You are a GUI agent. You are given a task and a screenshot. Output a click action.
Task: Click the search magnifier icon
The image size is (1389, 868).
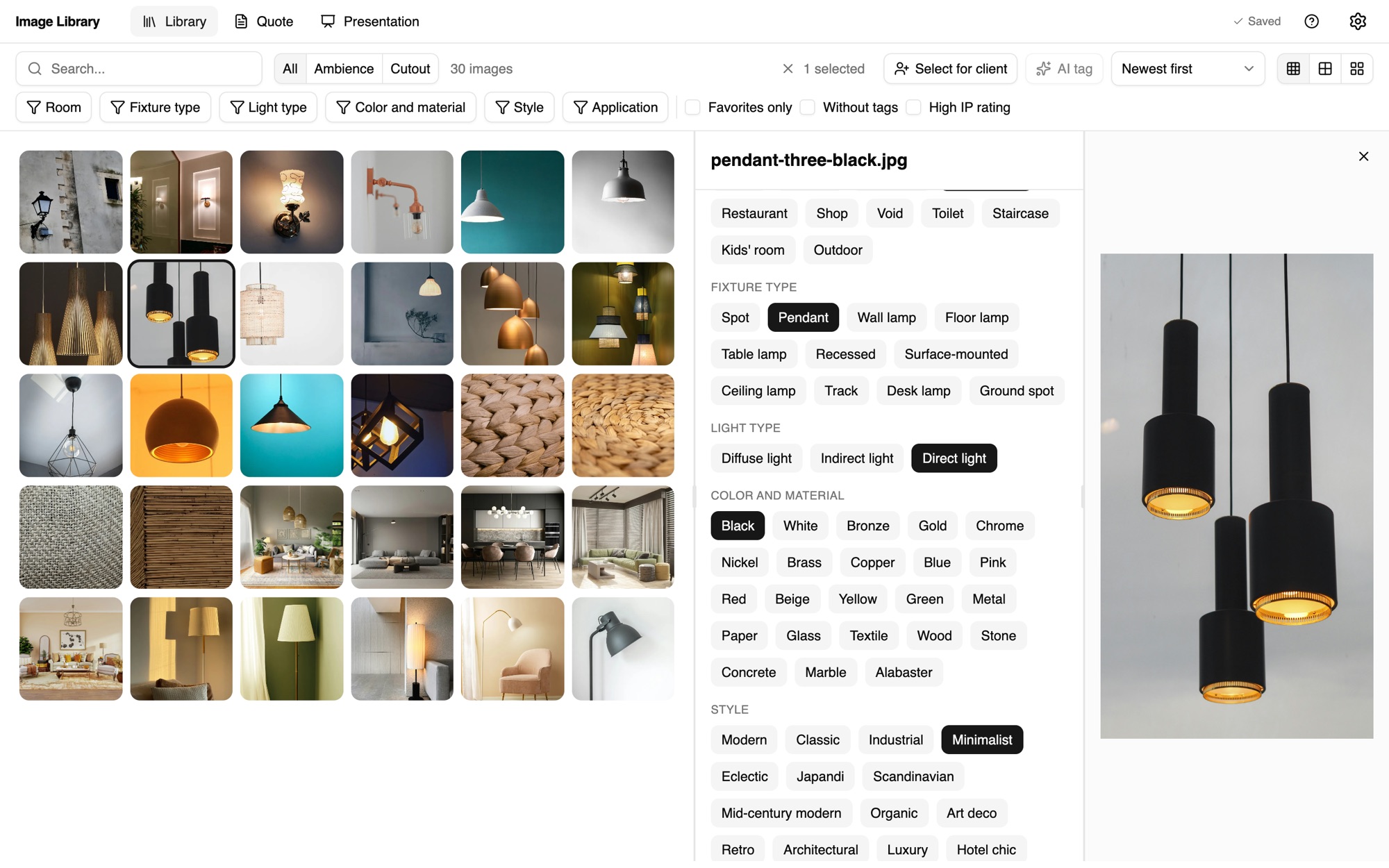[35, 69]
